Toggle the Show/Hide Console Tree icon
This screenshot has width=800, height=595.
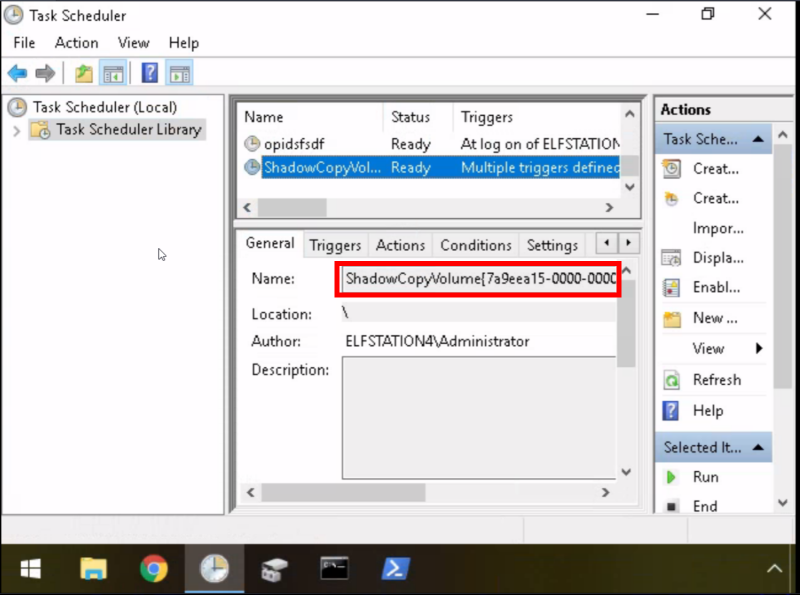coord(113,73)
